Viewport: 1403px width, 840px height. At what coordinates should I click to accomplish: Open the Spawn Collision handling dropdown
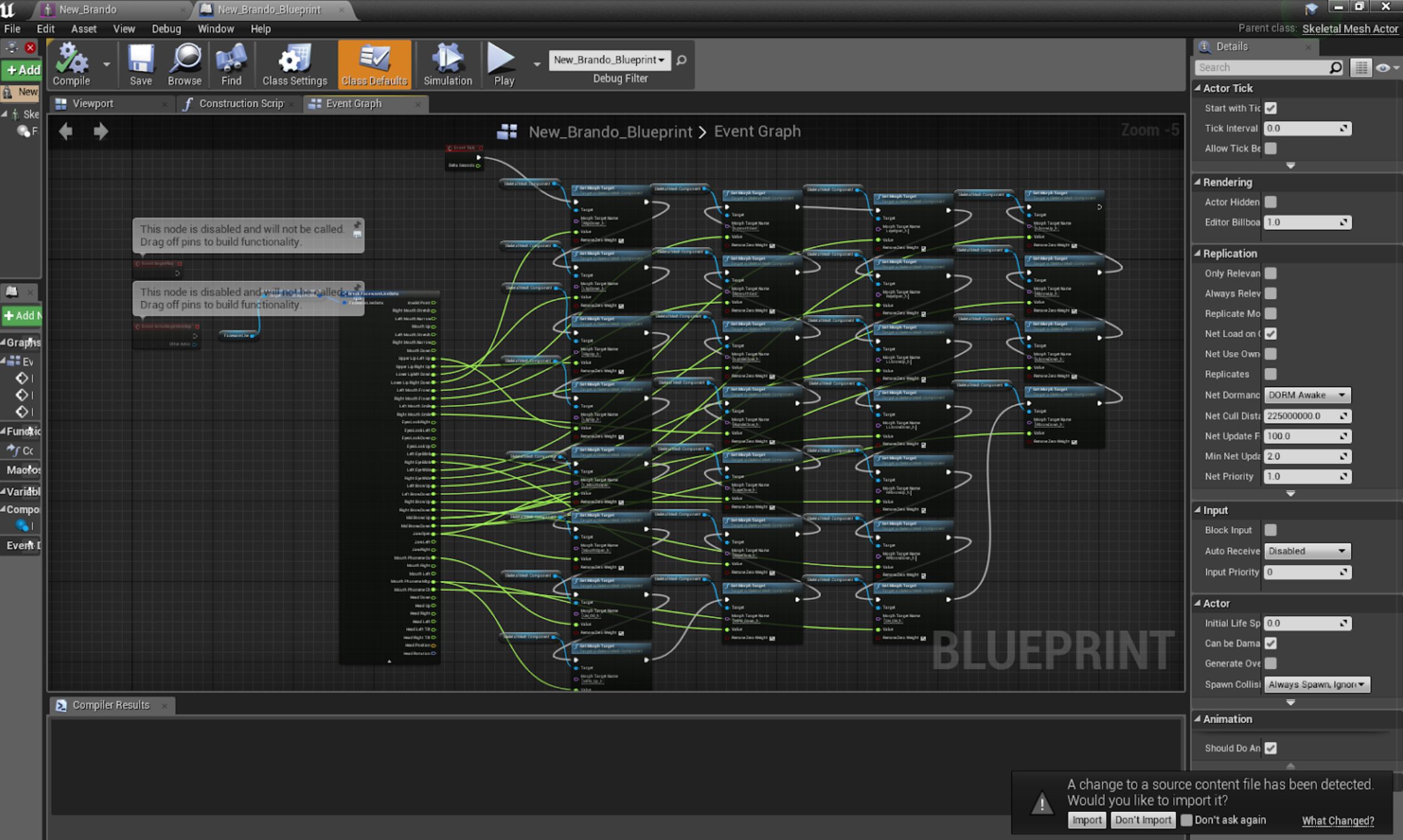[1317, 684]
